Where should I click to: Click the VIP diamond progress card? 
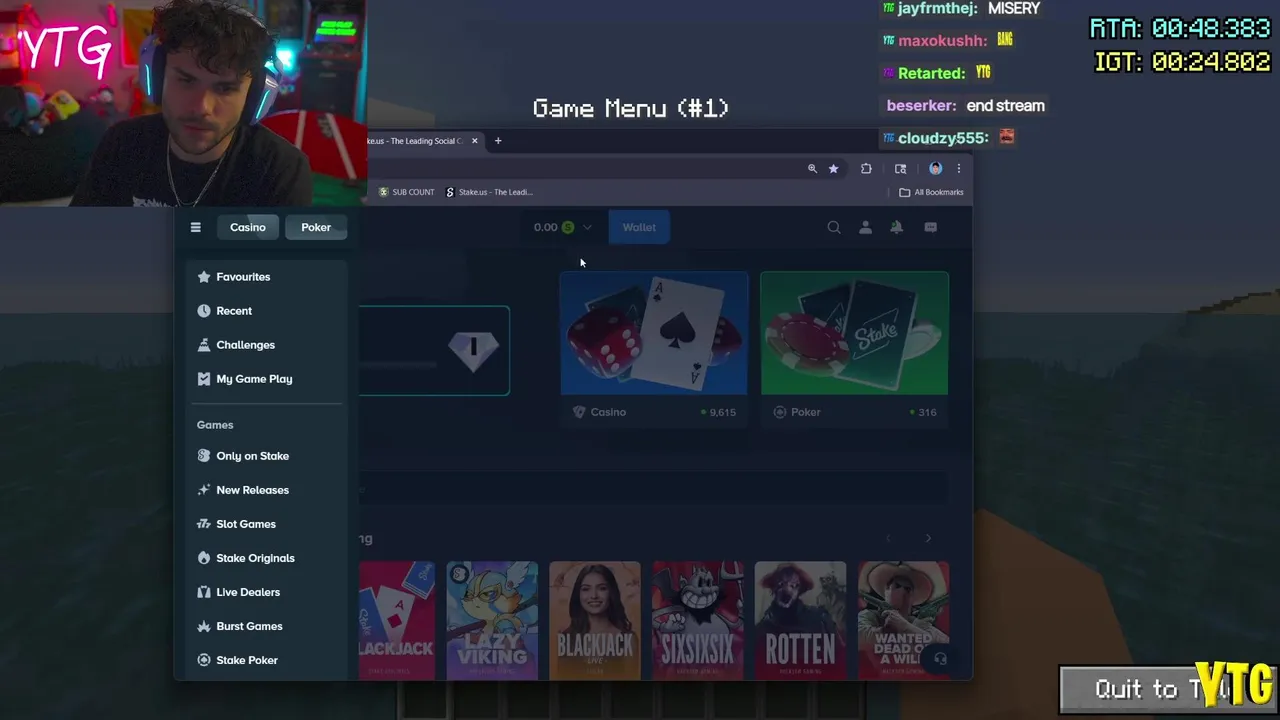tap(434, 350)
